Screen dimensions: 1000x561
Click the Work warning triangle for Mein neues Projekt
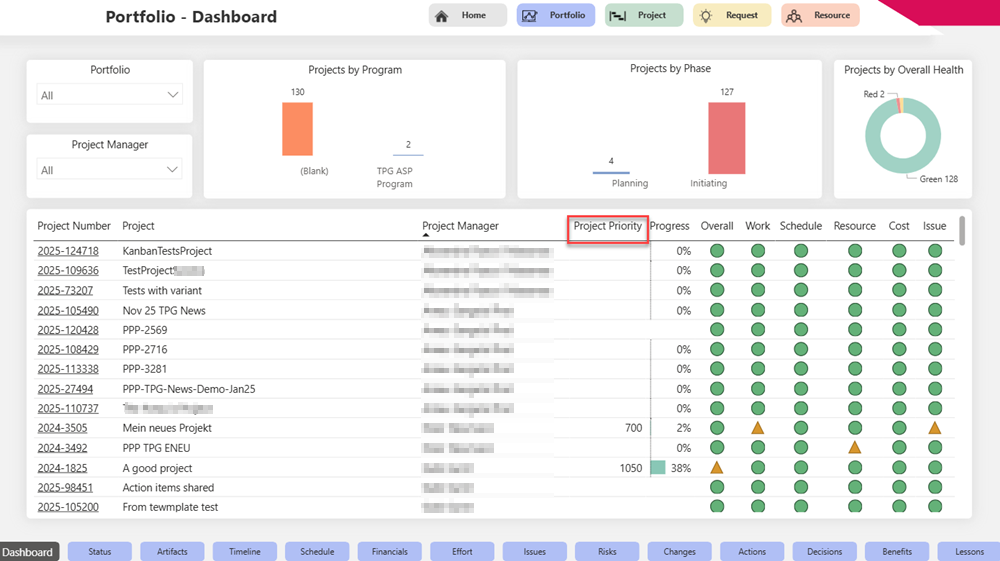coord(758,428)
